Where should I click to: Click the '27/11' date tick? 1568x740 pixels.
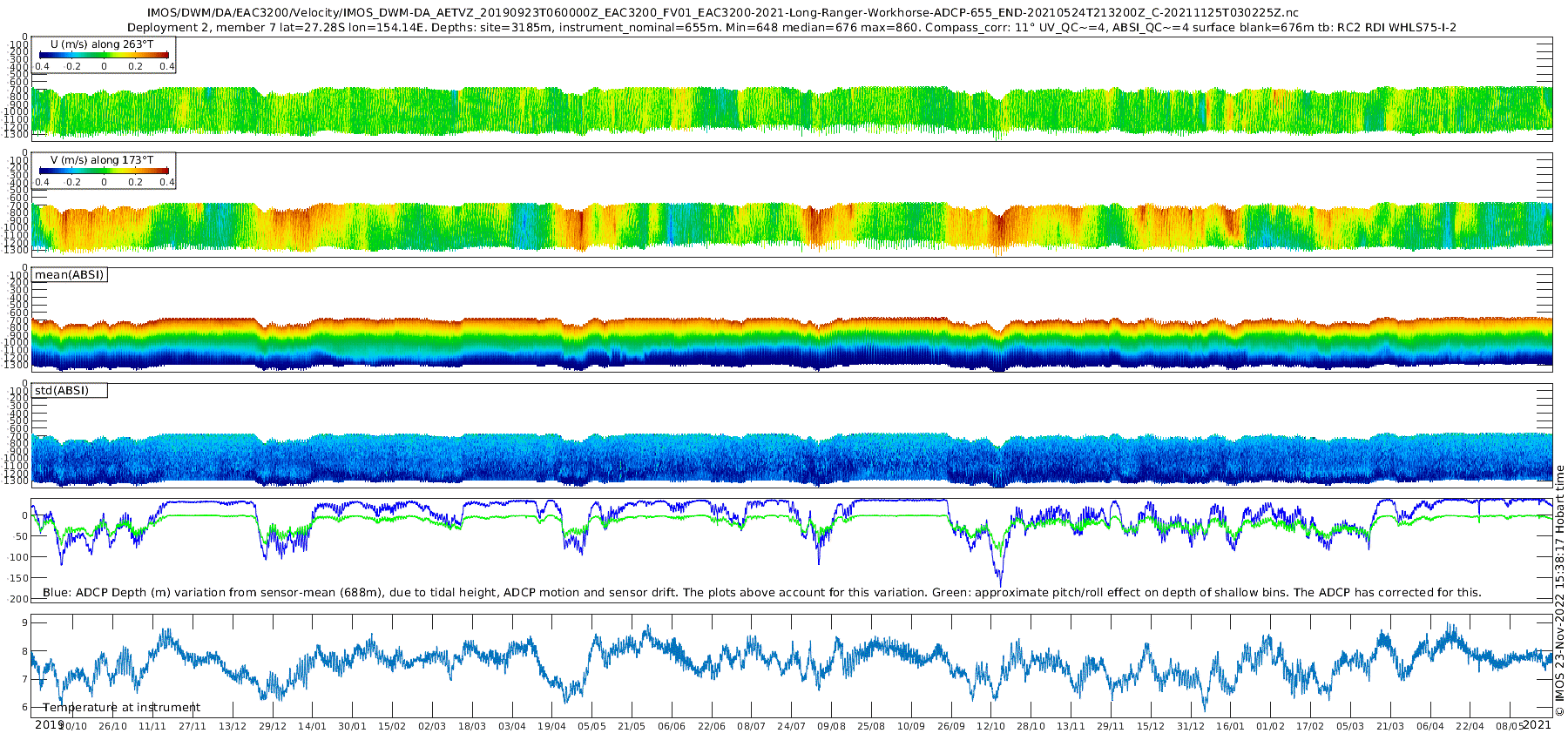[193, 726]
